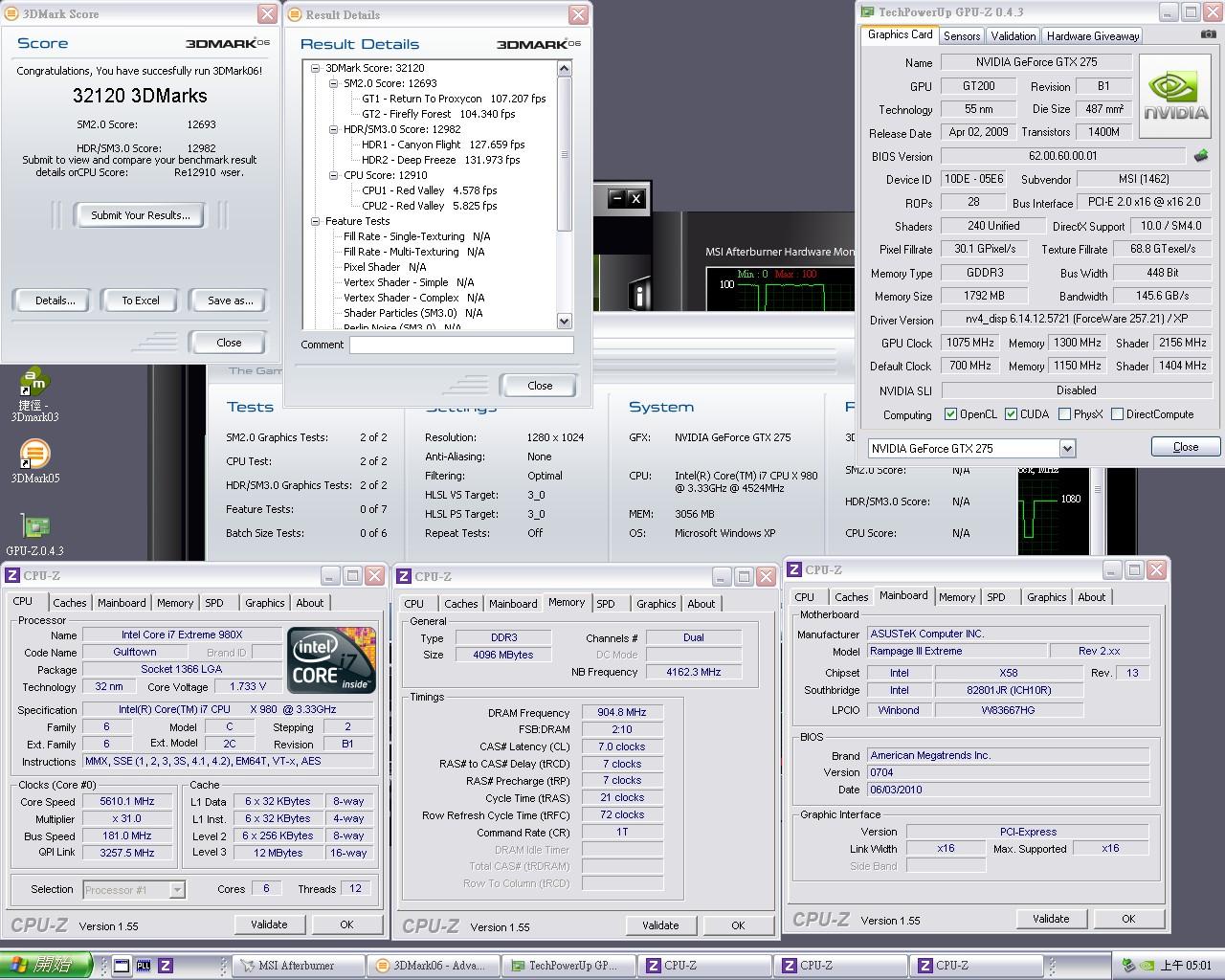
Task: Launch GPU-Z.0.4.3 desktop icon
Action: coord(34,535)
